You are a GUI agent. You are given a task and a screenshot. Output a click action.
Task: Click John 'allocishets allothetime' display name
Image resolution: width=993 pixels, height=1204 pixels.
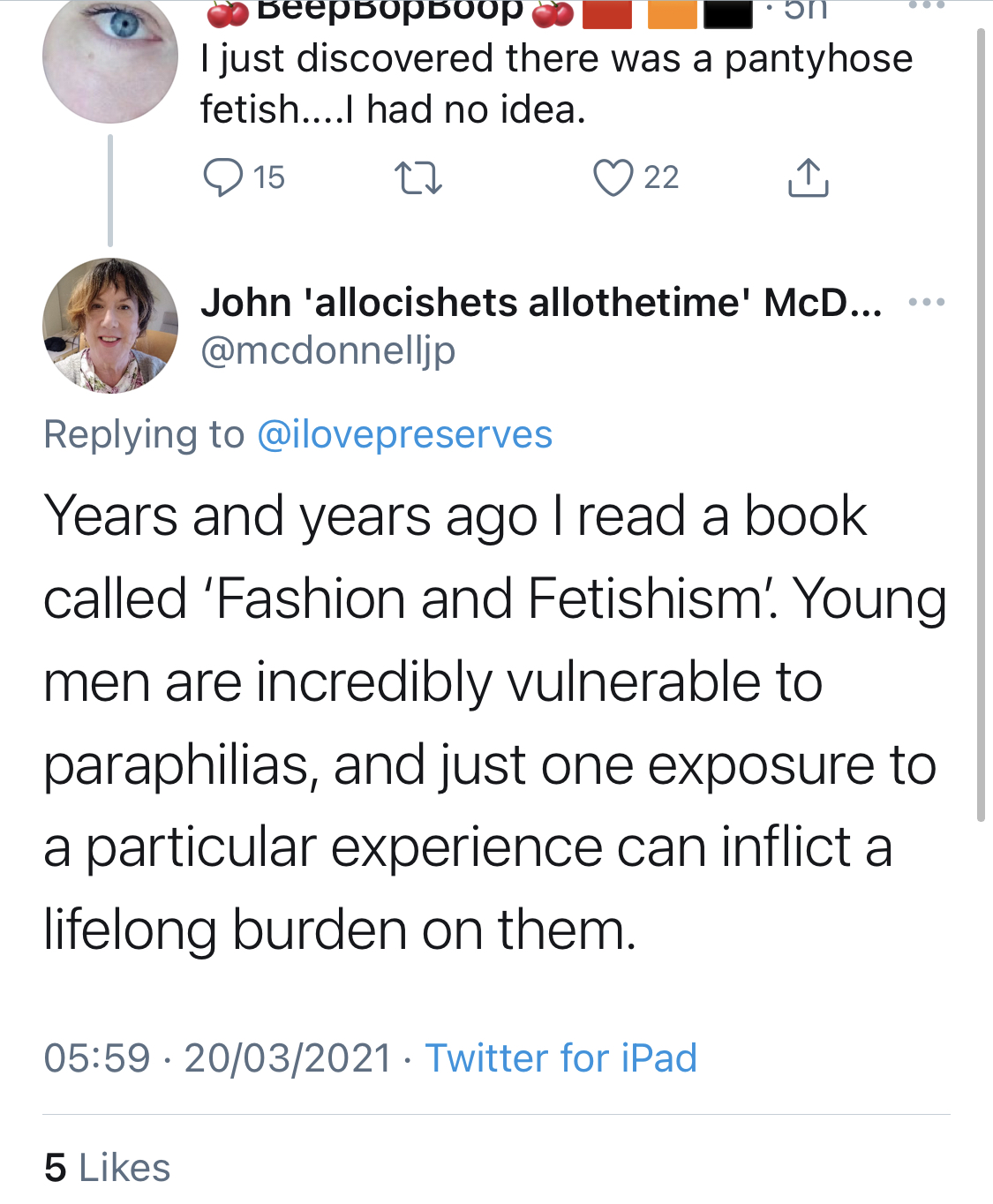540,303
